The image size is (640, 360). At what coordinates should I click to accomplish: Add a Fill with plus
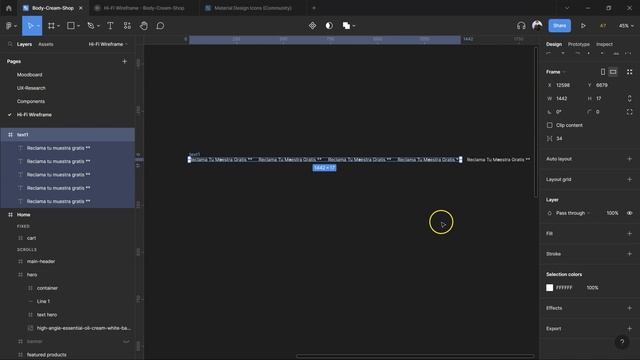coord(629,233)
